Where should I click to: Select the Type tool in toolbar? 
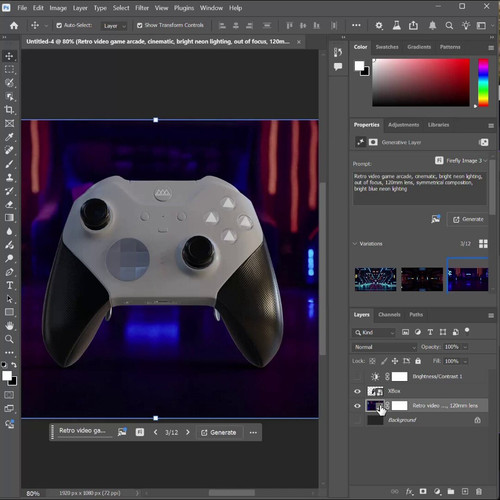pos(9,285)
